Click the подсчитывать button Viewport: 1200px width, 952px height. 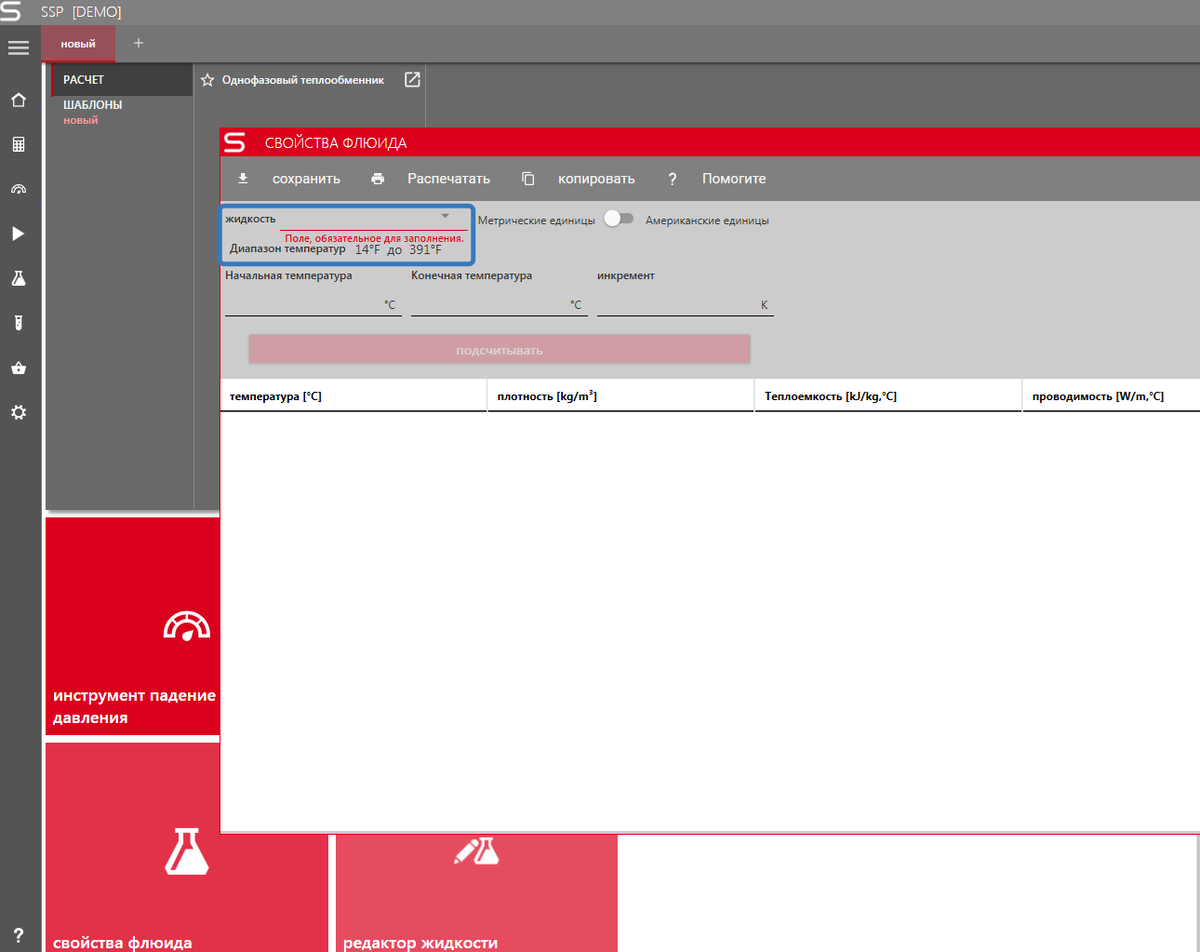click(x=499, y=350)
